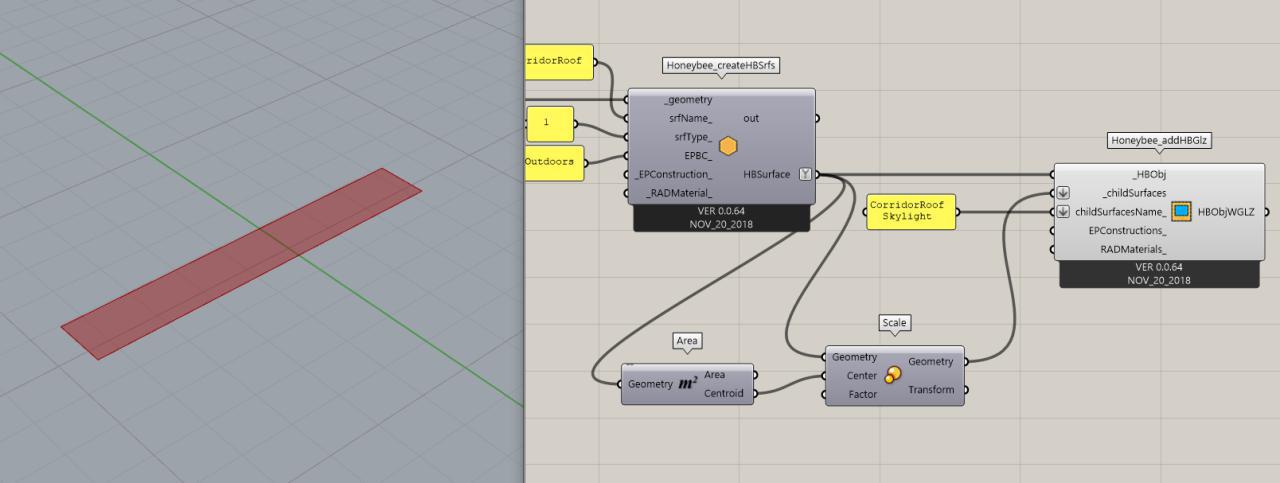1280x483 pixels.
Task: Click the HBObjWGLZ output parameter
Action: point(1226,211)
